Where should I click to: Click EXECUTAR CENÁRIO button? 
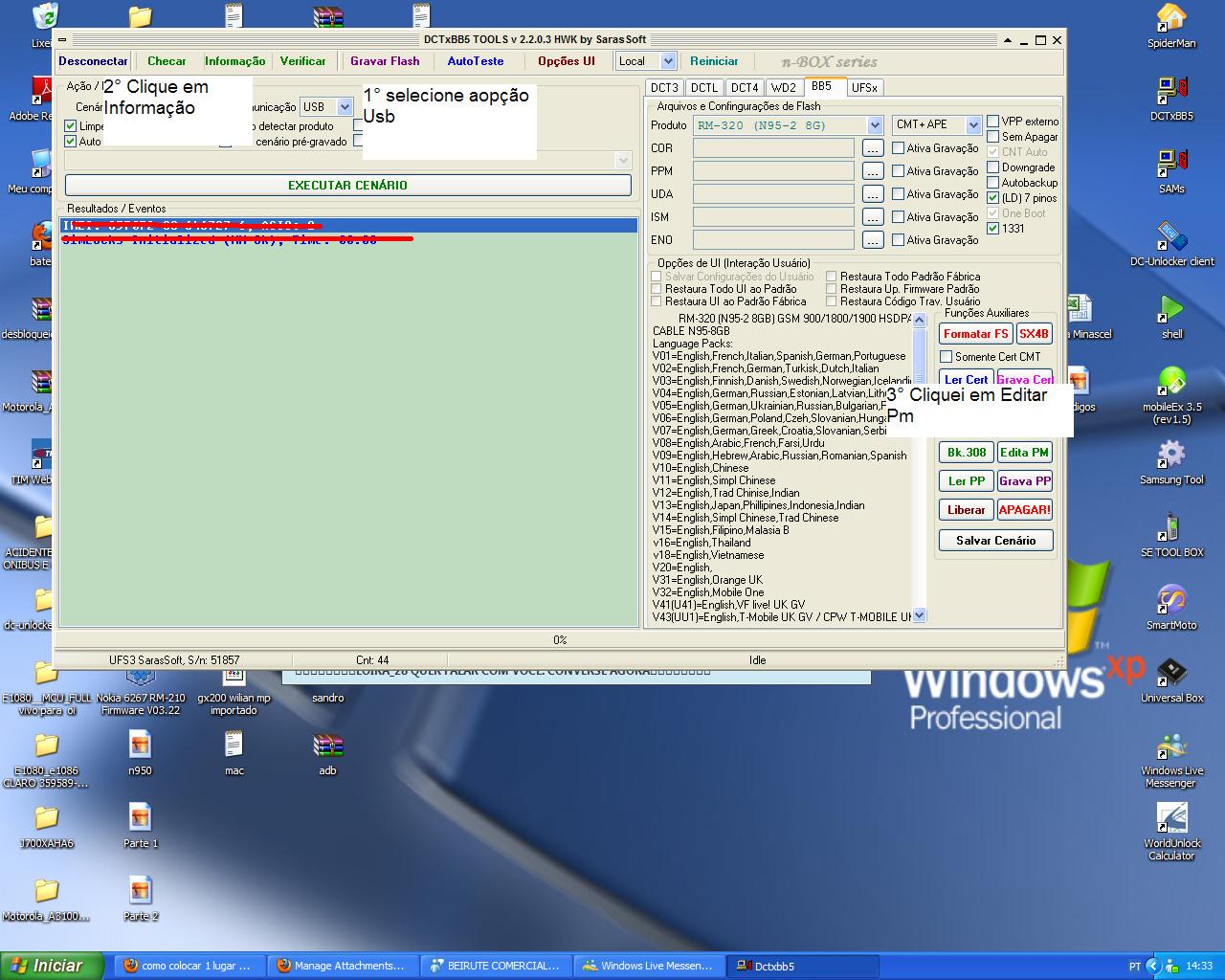point(348,186)
